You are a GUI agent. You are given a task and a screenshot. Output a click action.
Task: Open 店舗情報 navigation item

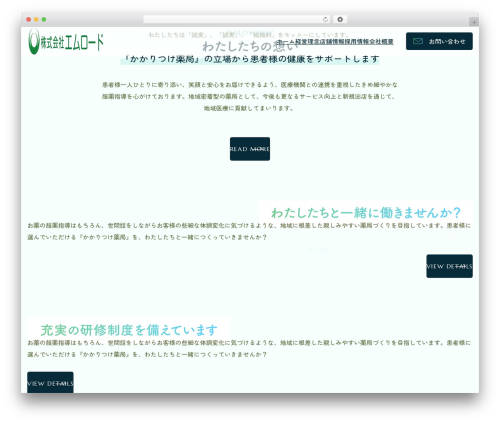click(332, 42)
